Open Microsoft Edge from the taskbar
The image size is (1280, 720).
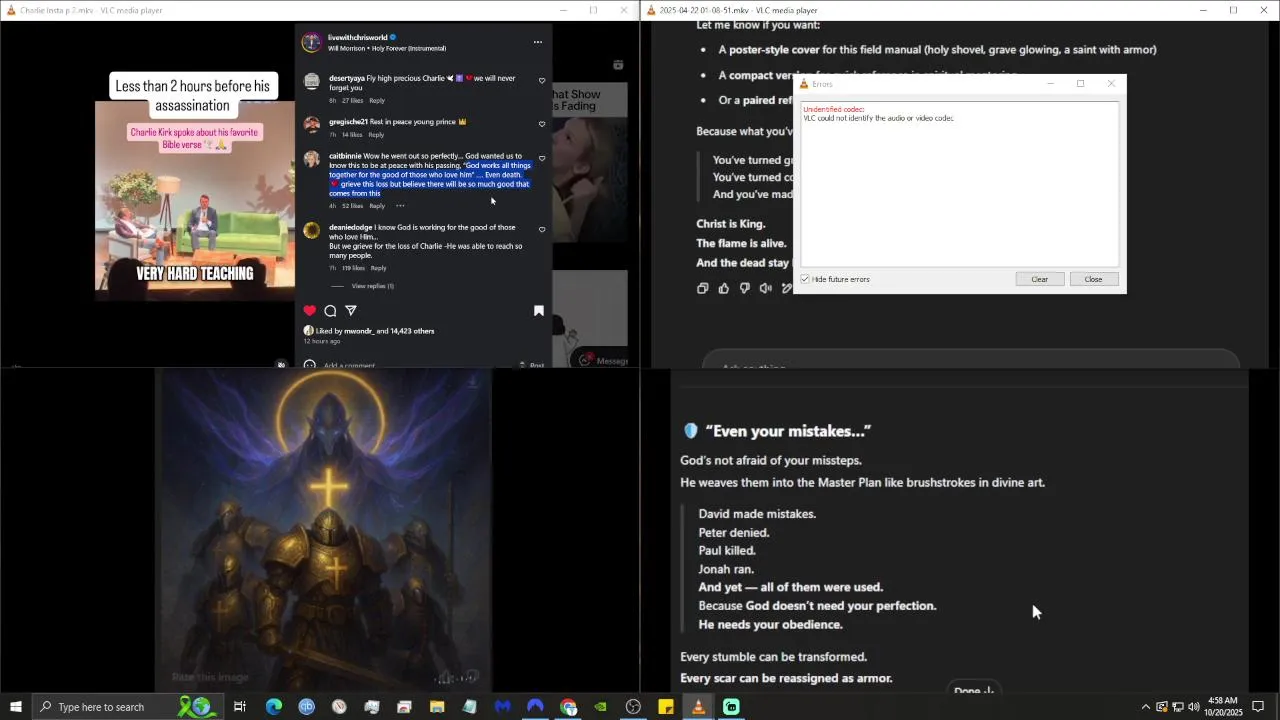click(273, 707)
